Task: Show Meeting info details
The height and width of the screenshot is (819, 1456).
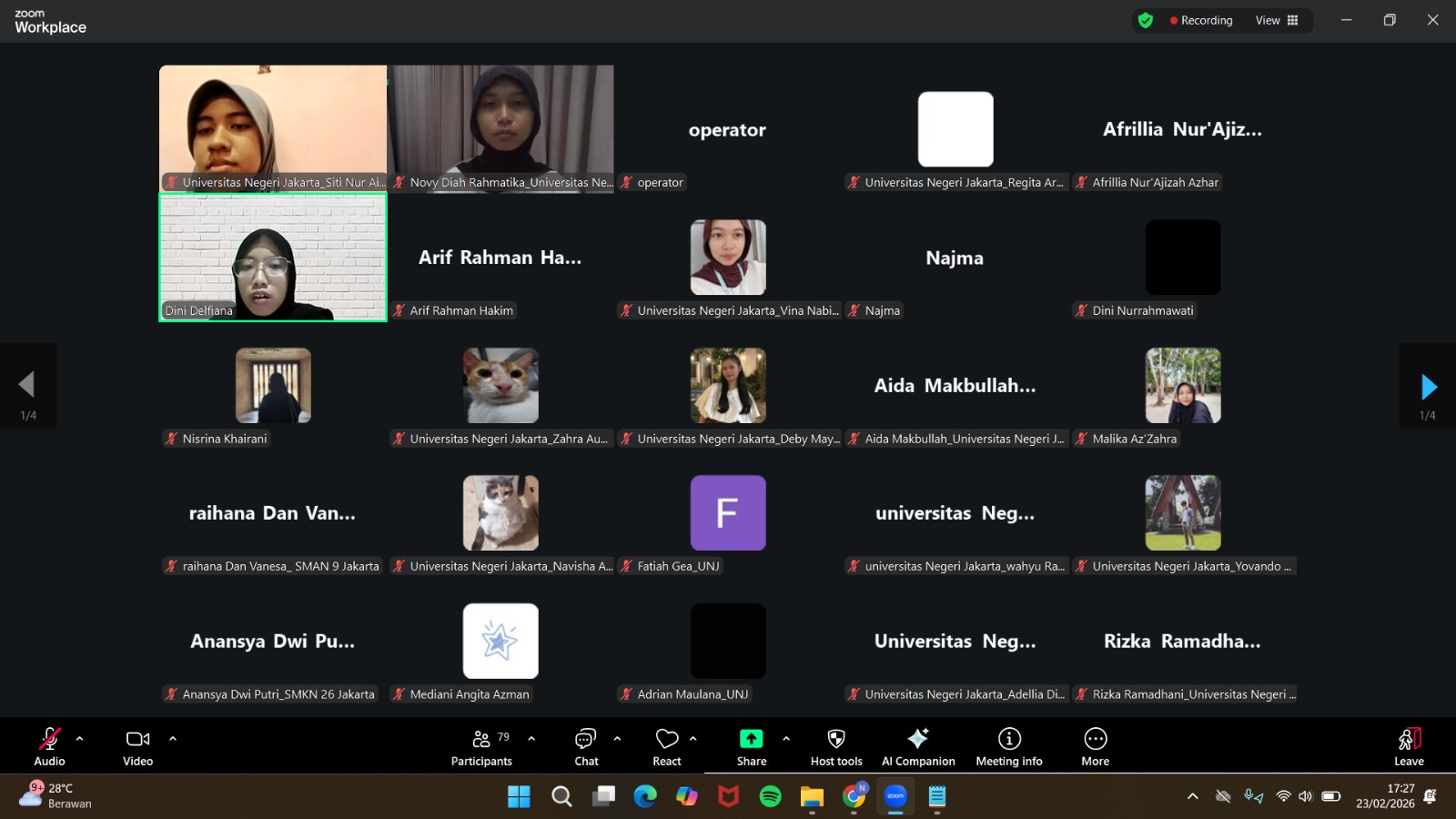Action: pyautogui.click(x=1009, y=746)
